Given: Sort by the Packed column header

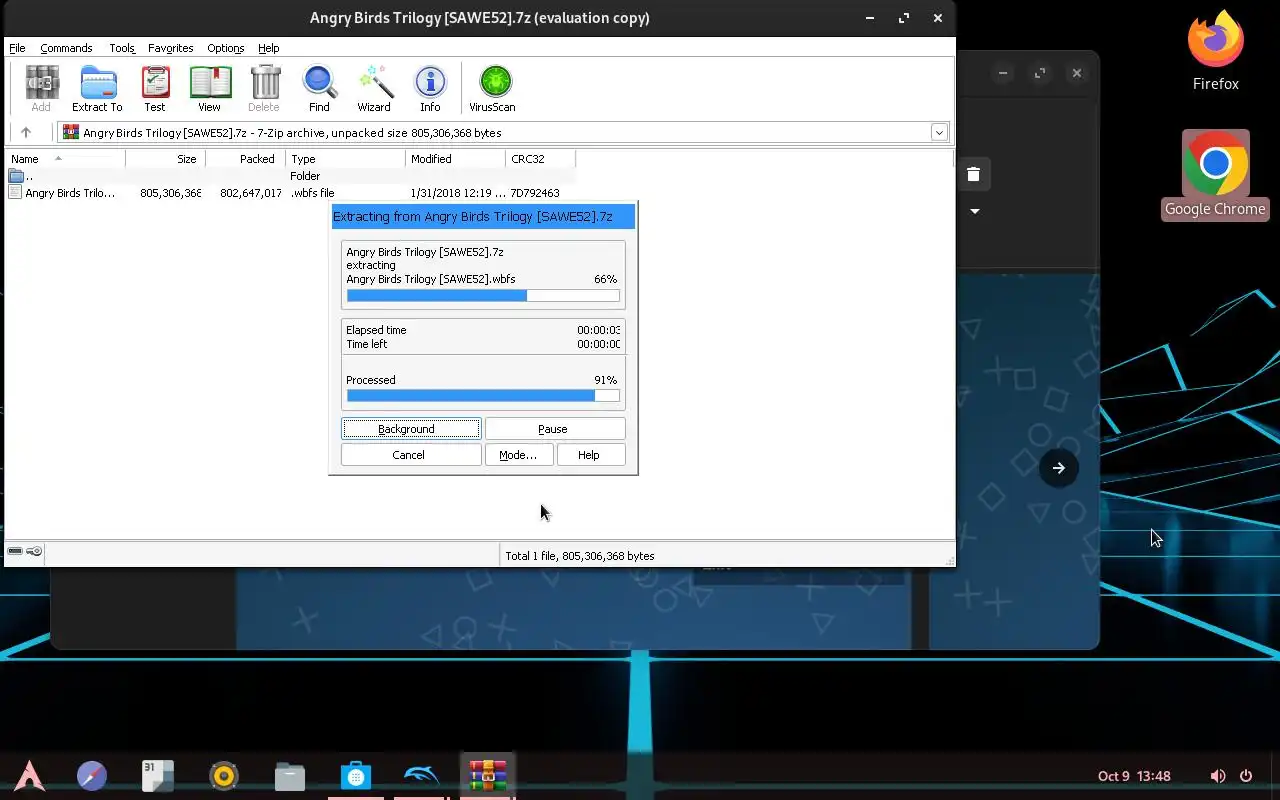Looking at the screenshot, I should [246, 159].
